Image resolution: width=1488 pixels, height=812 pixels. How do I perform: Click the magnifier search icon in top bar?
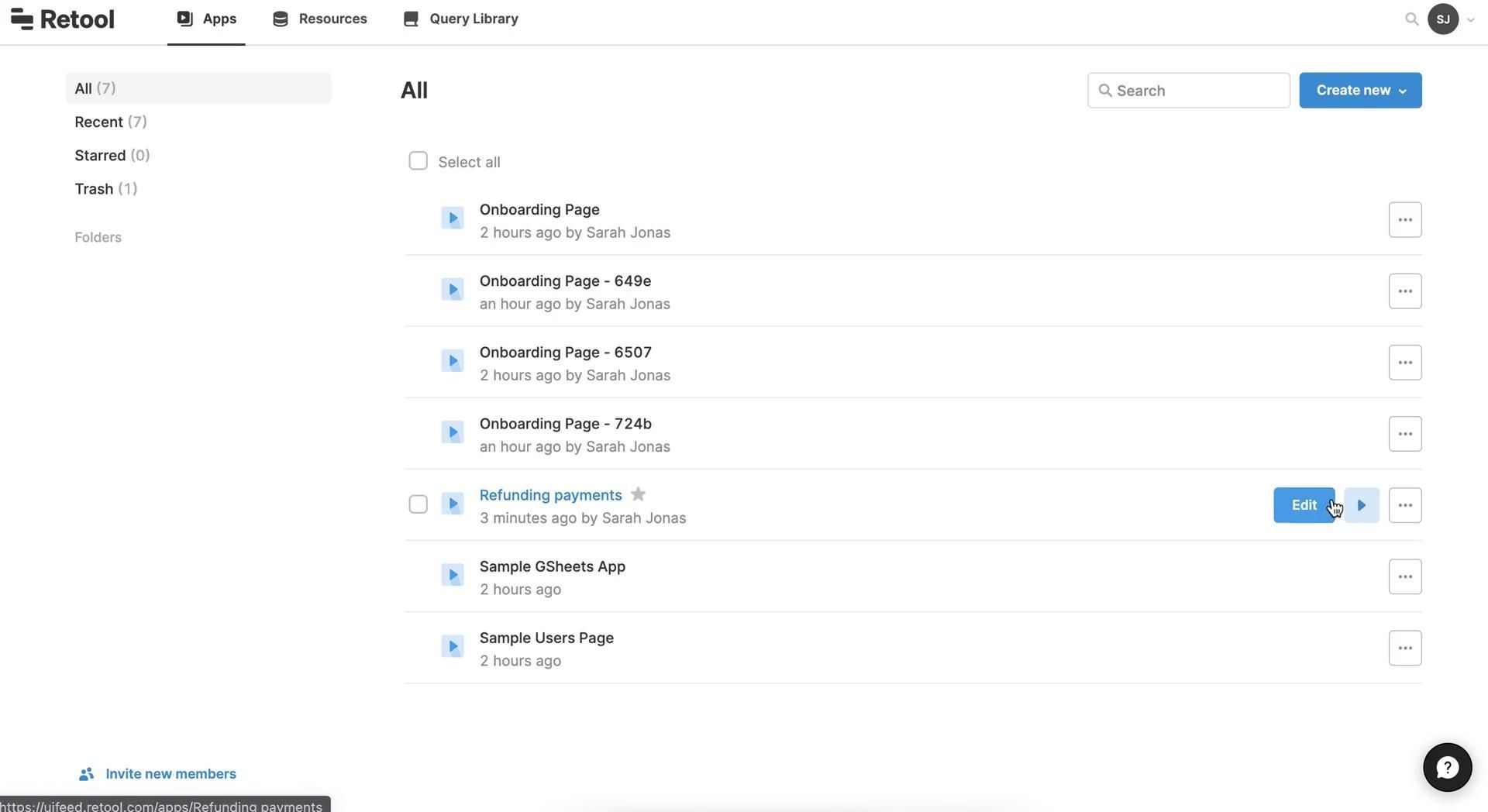click(1411, 19)
